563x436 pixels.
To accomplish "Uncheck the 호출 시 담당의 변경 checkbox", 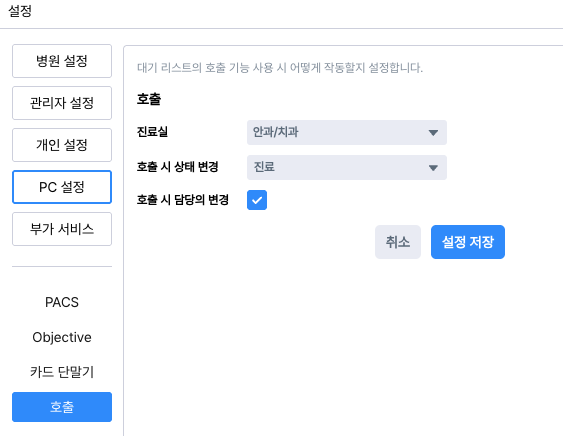I will (257, 200).
